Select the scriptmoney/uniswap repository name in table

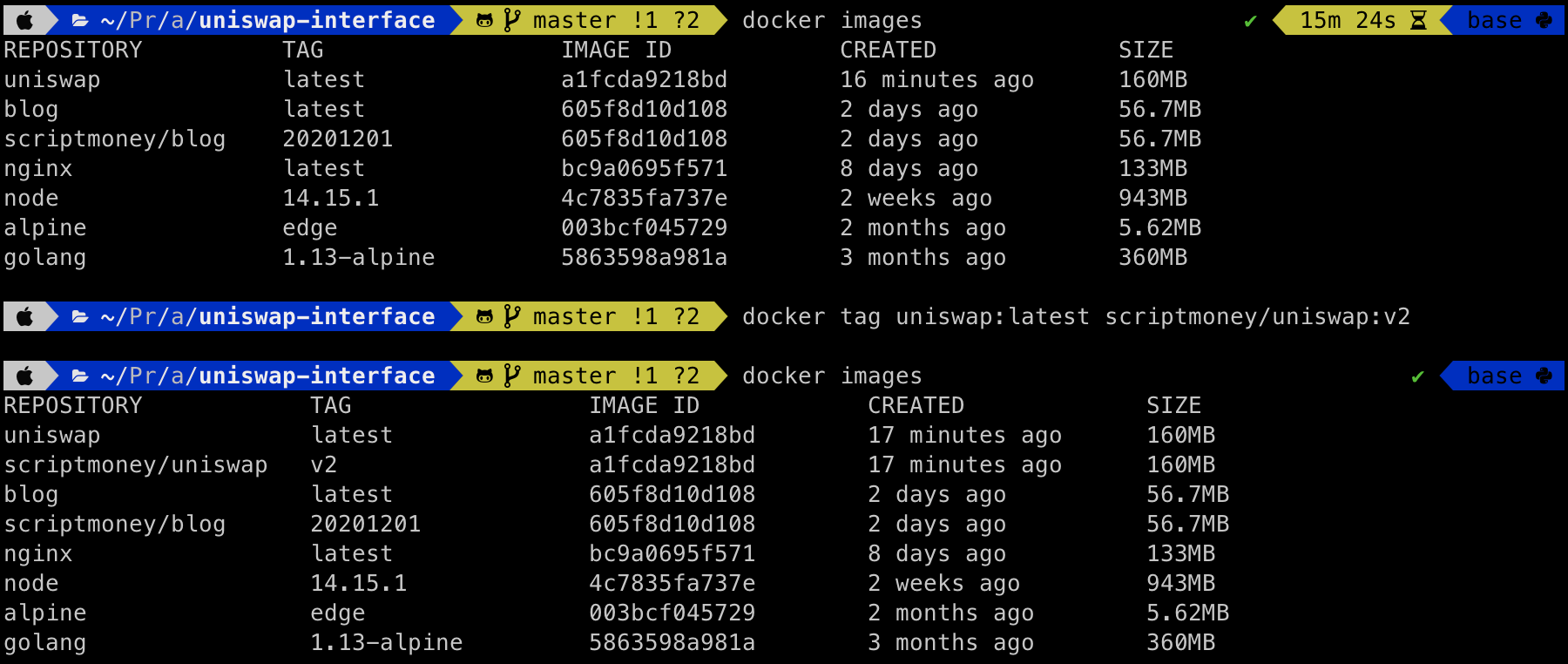click(136, 464)
